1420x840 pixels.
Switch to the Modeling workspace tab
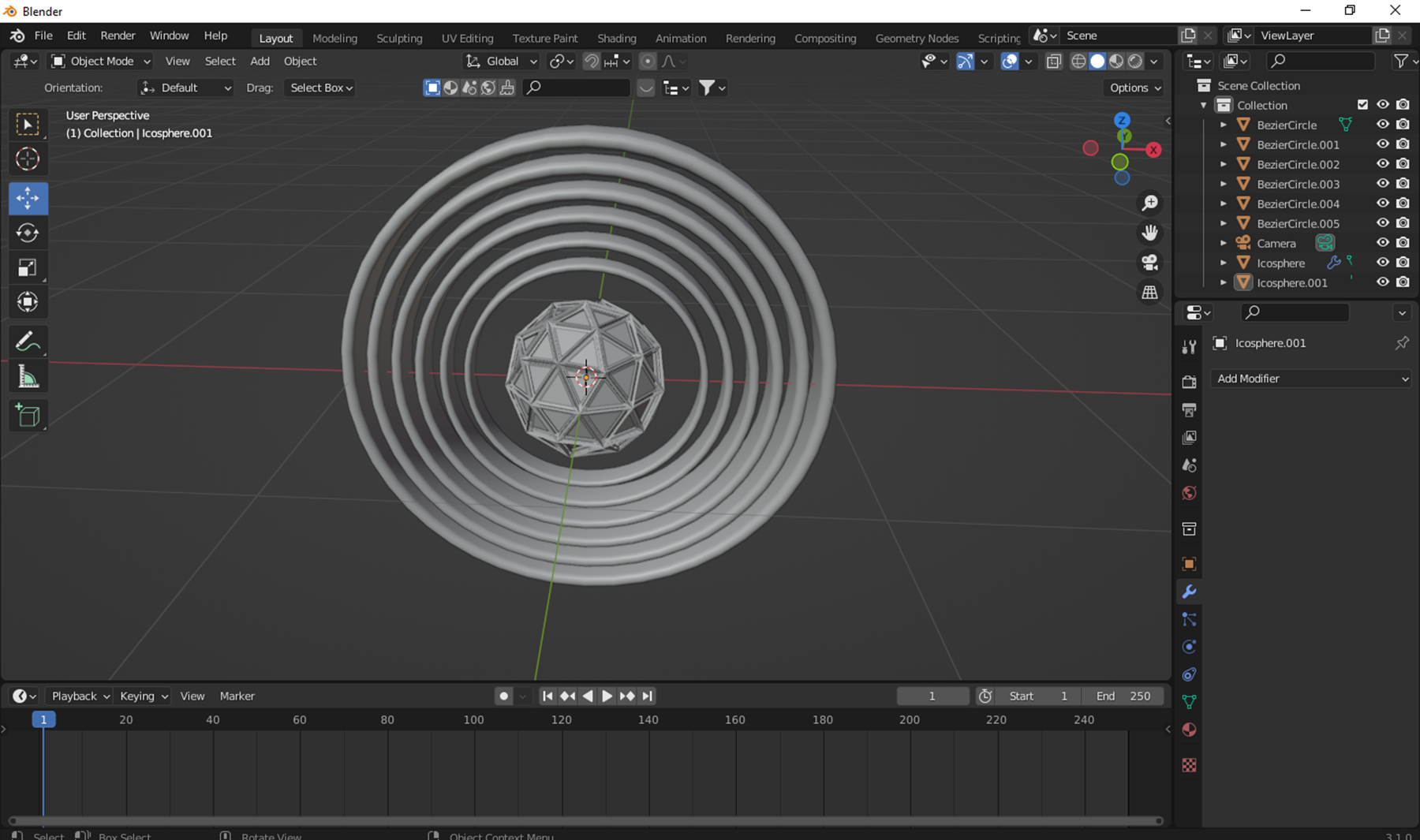(x=334, y=38)
